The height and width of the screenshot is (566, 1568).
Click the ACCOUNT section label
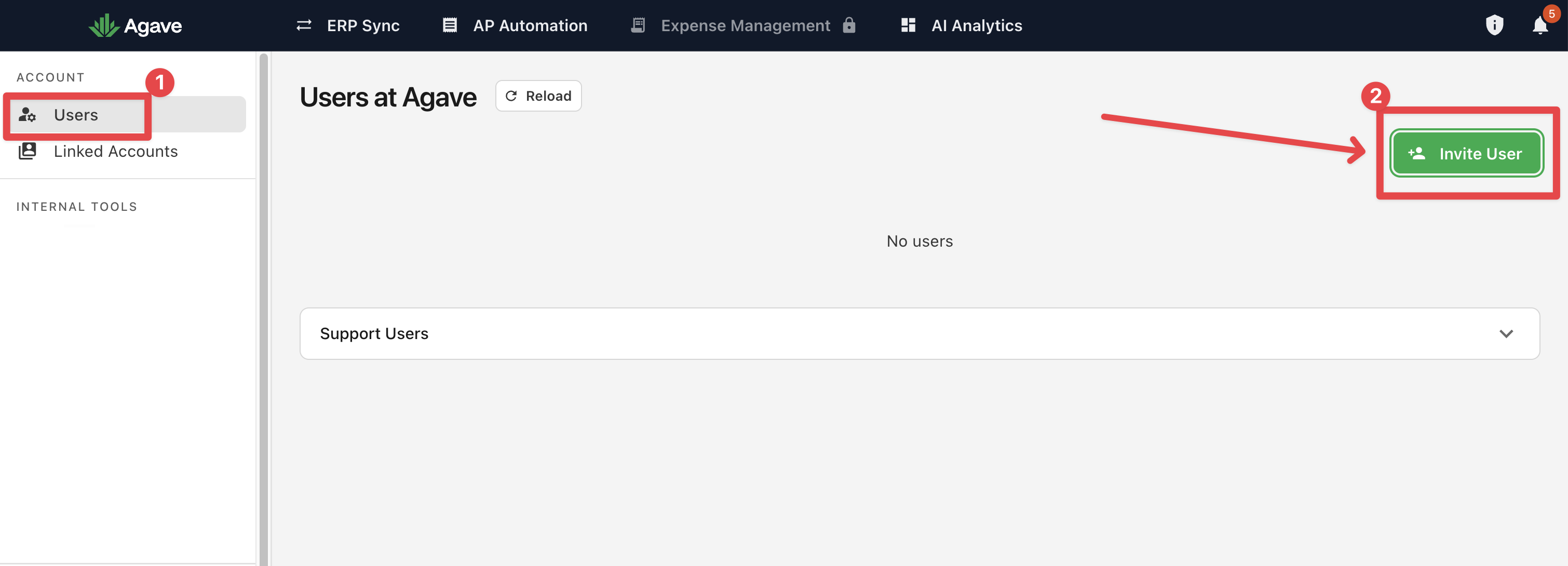50,77
